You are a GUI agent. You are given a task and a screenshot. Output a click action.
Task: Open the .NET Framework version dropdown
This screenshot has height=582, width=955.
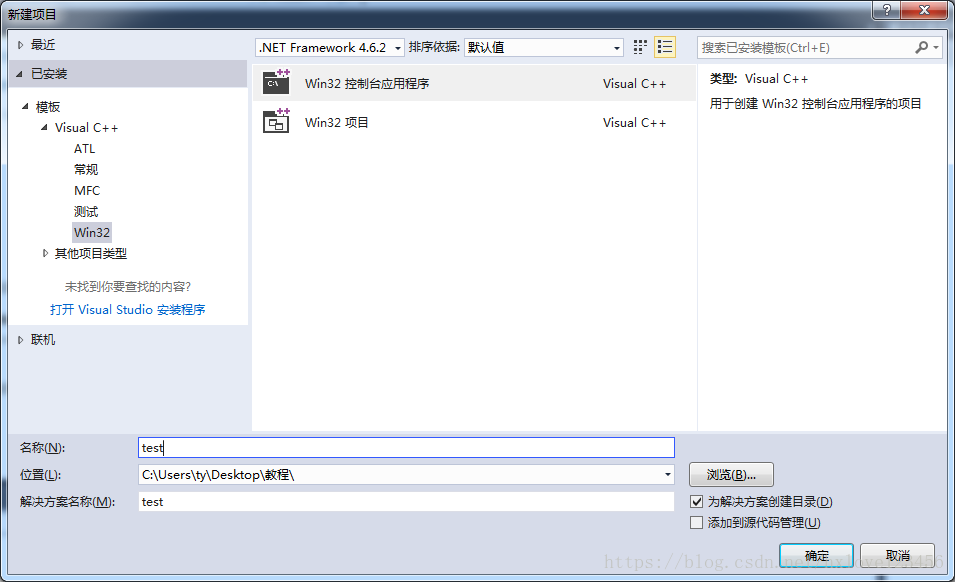point(329,47)
